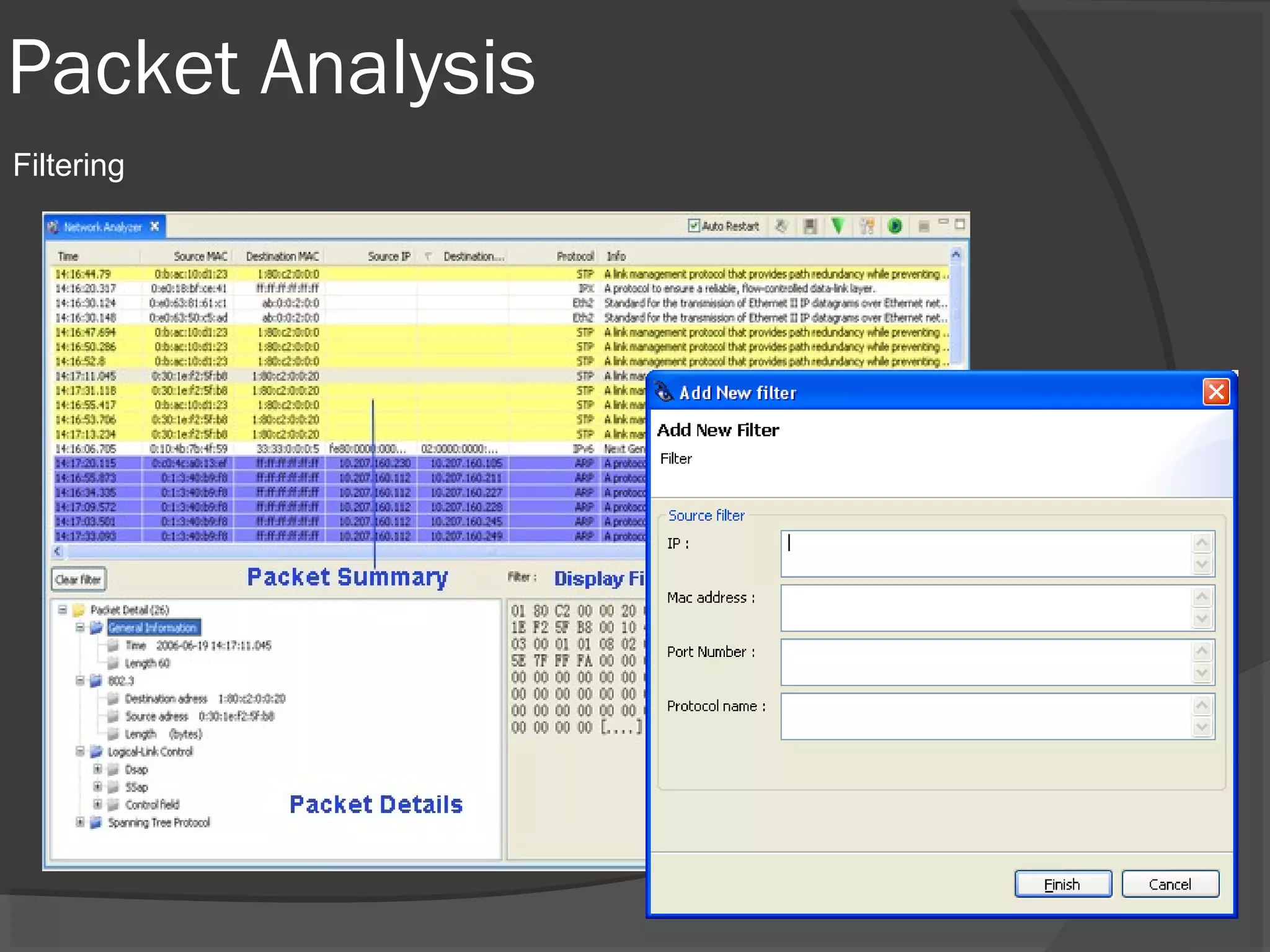Expand the Spanning Tree Protocol node

click(80, 822)
